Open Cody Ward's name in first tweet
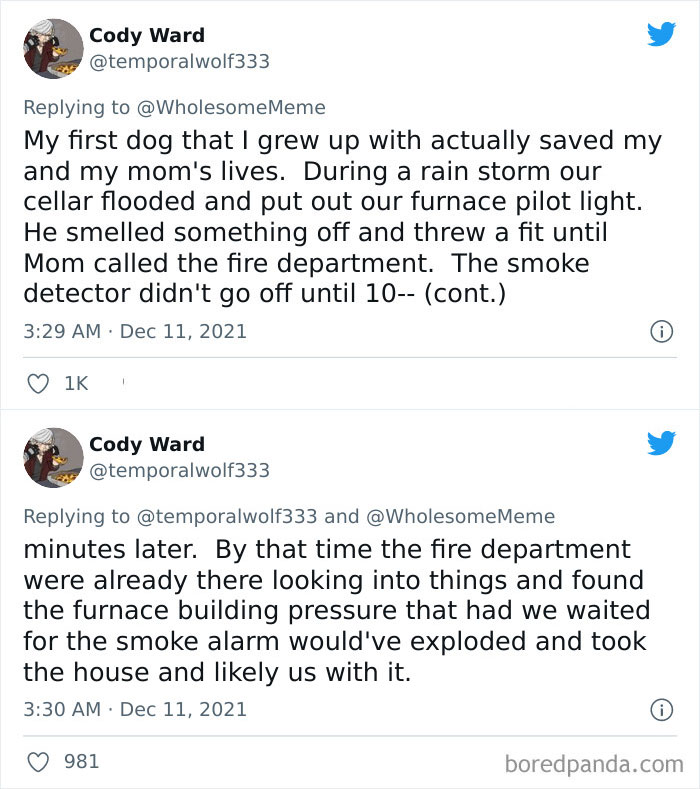Image resolution: width=700 pixels, height=789 pixels. (146, 35)
